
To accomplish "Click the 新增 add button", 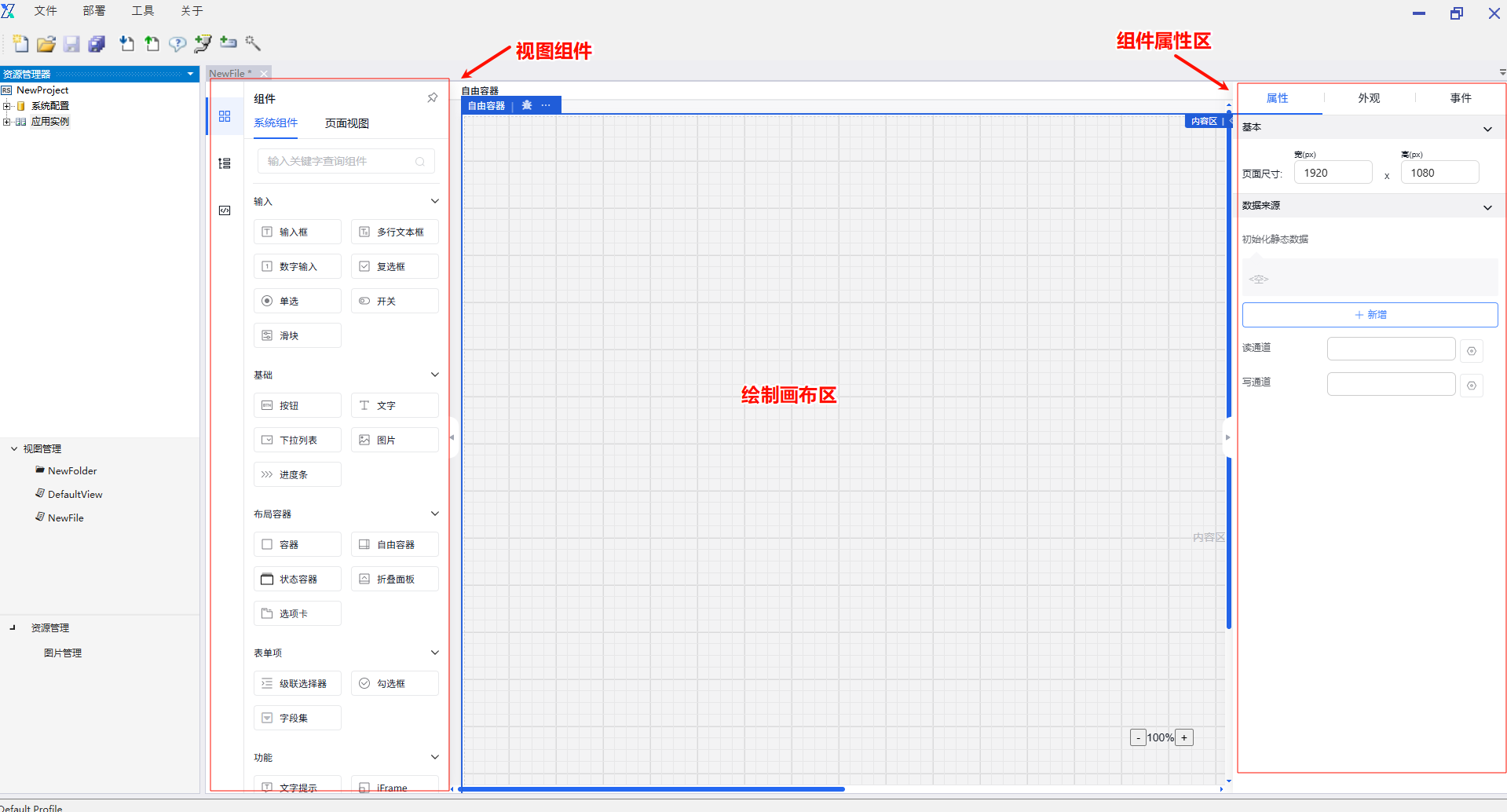I will tap(1370, 315).
